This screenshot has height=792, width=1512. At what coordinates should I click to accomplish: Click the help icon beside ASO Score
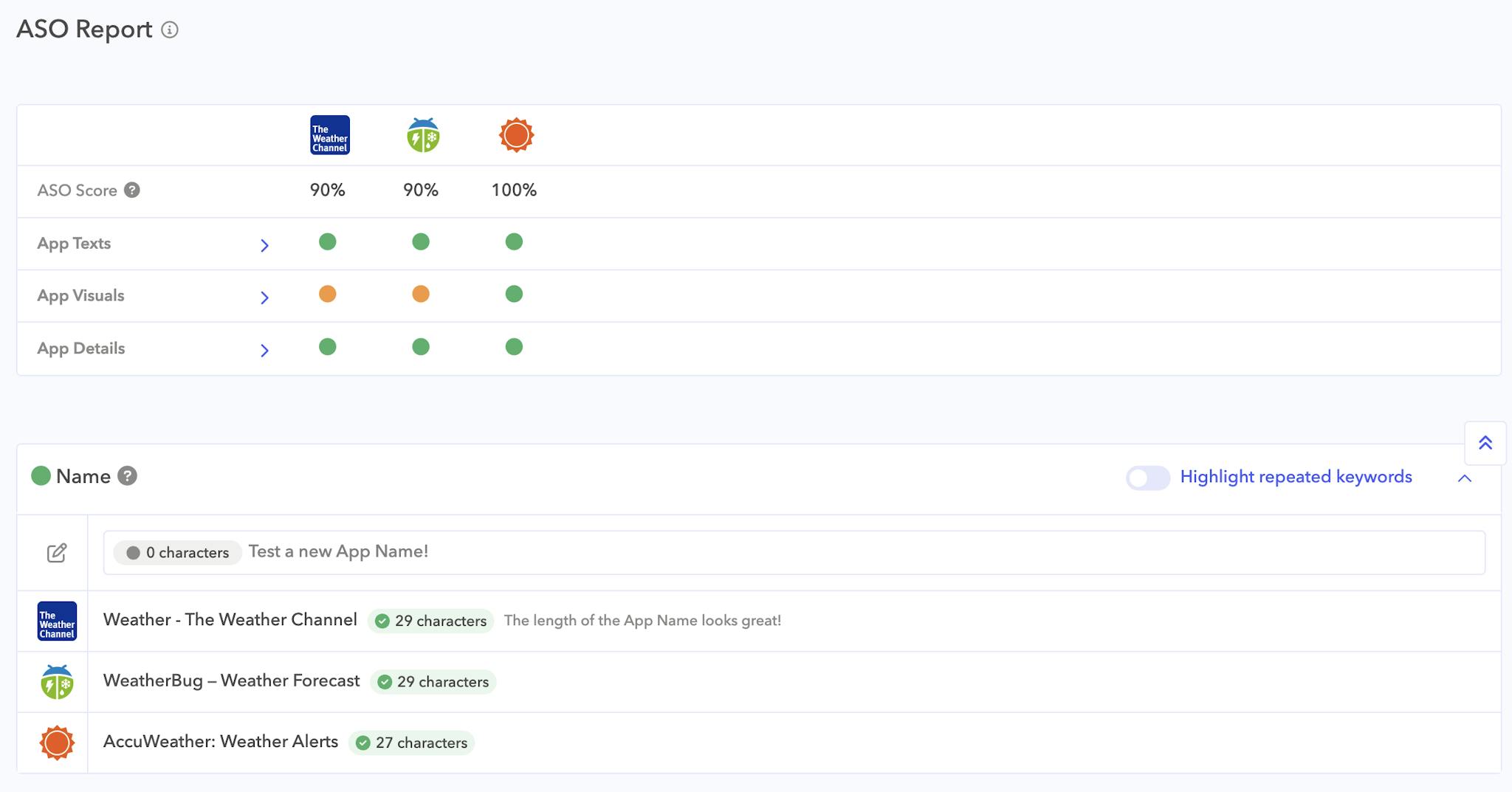[x=132, y=190]
